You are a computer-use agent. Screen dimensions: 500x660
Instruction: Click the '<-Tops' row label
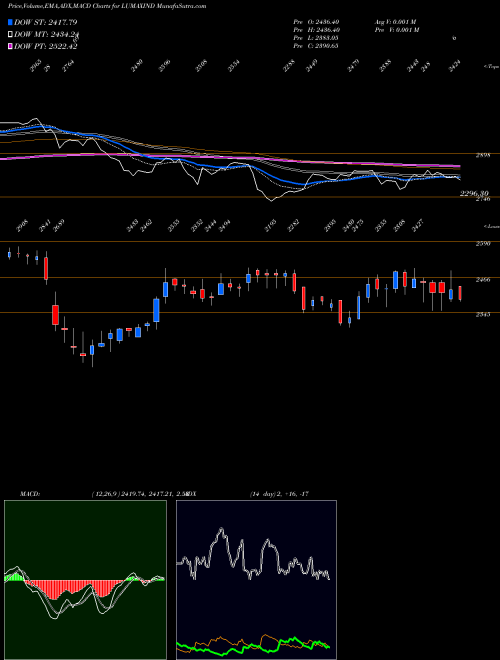tap(491, 67)
